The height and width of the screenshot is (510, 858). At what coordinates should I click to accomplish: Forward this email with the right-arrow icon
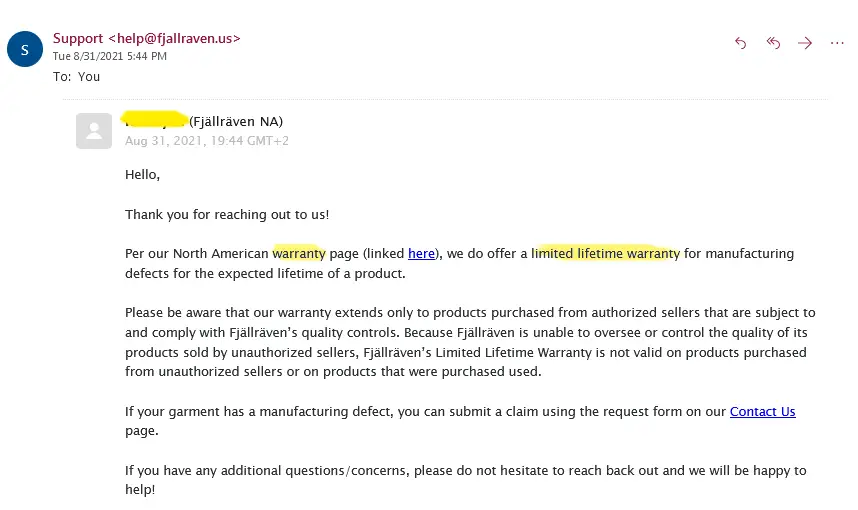point(805,43)
